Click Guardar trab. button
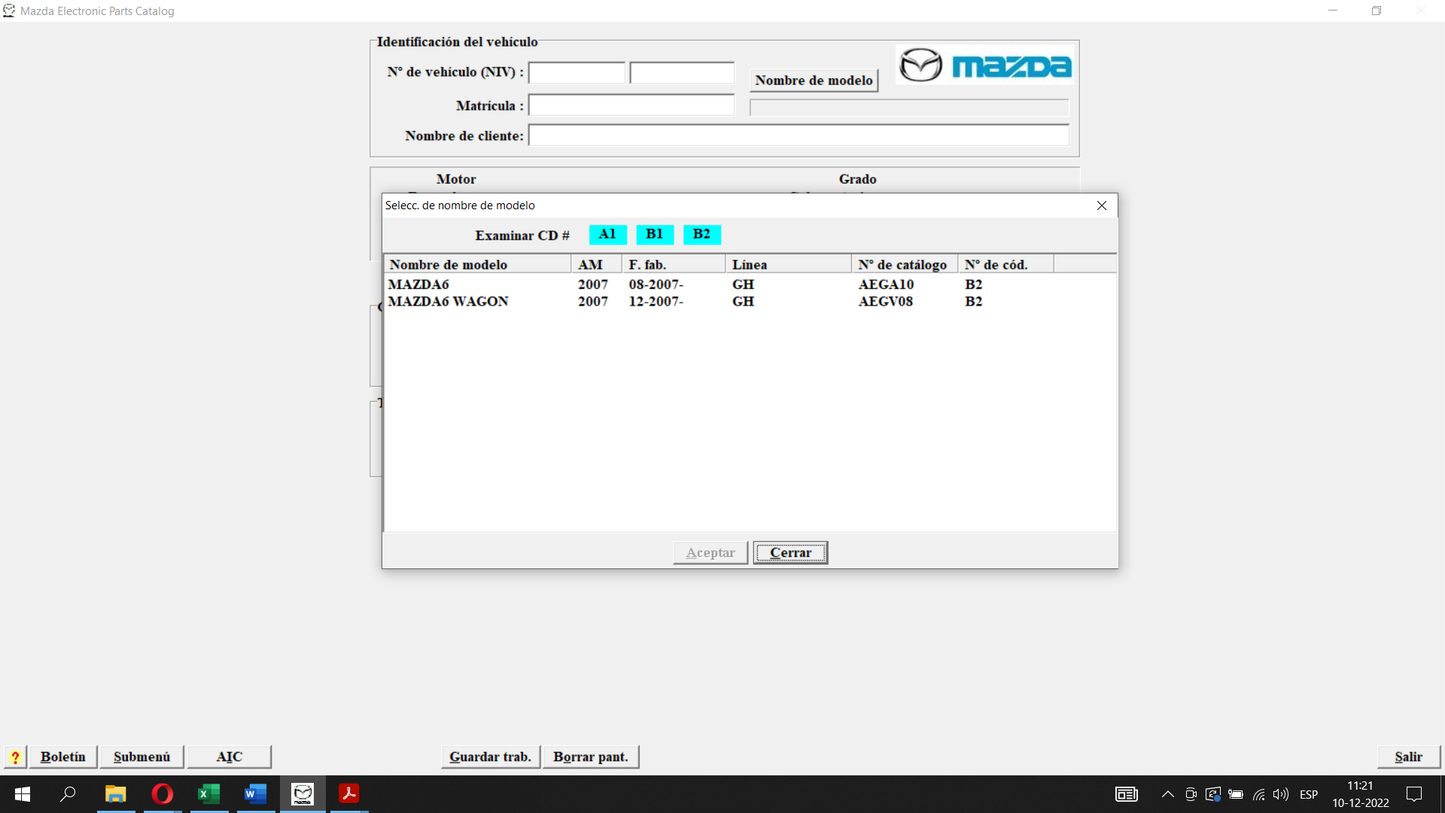 click(490, 757)
